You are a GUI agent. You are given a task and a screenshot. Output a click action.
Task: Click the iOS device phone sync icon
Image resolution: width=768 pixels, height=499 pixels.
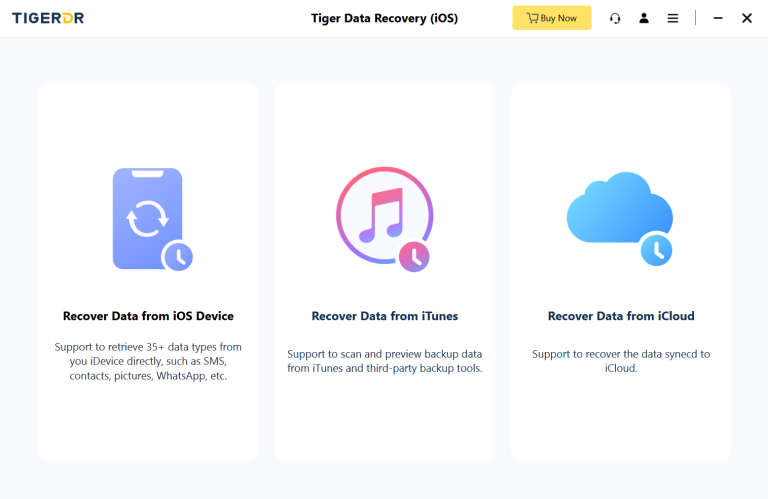click(146, 218)
